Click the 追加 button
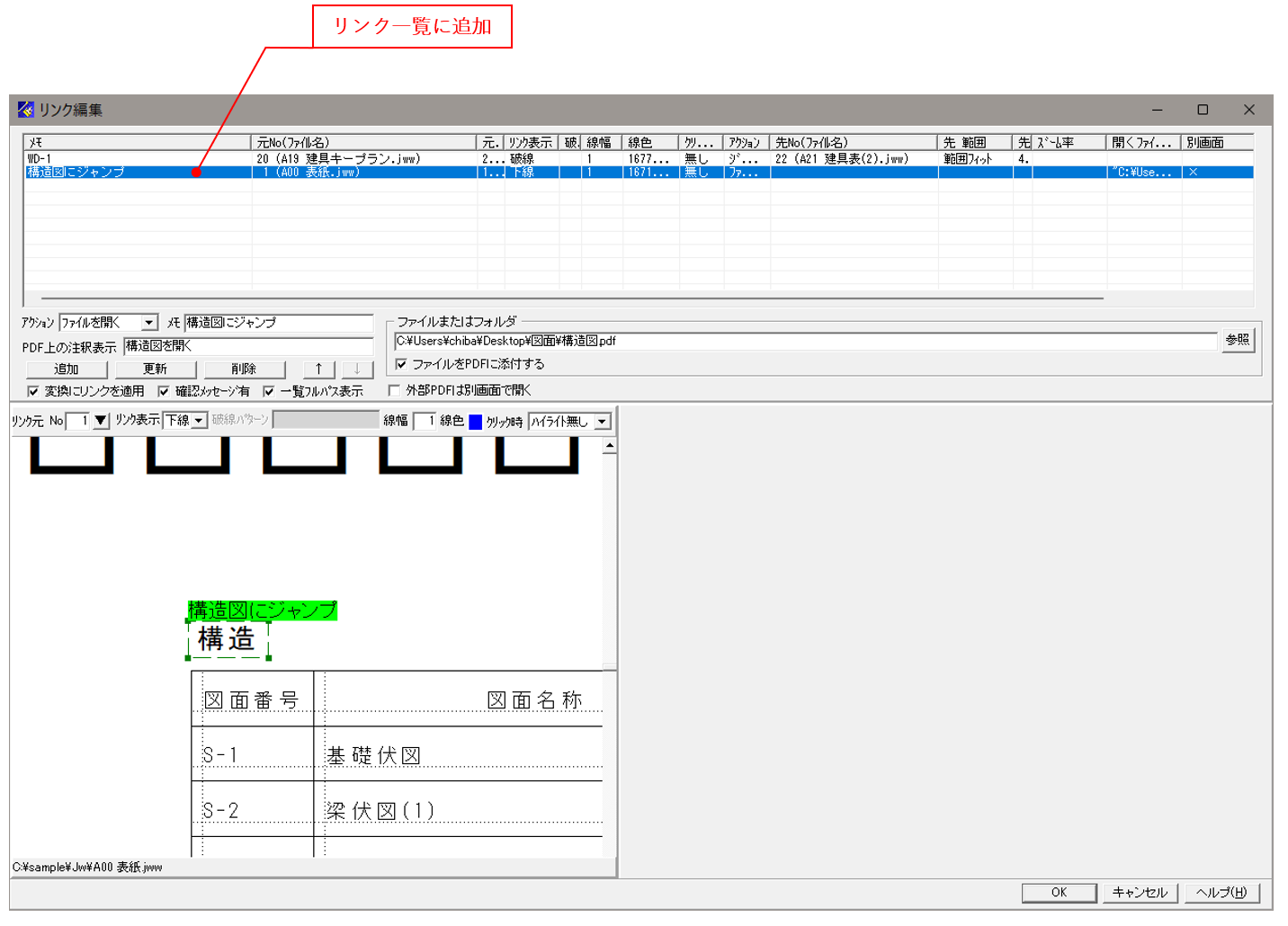This screenshot has width=1288, height=926. point(66,369)
